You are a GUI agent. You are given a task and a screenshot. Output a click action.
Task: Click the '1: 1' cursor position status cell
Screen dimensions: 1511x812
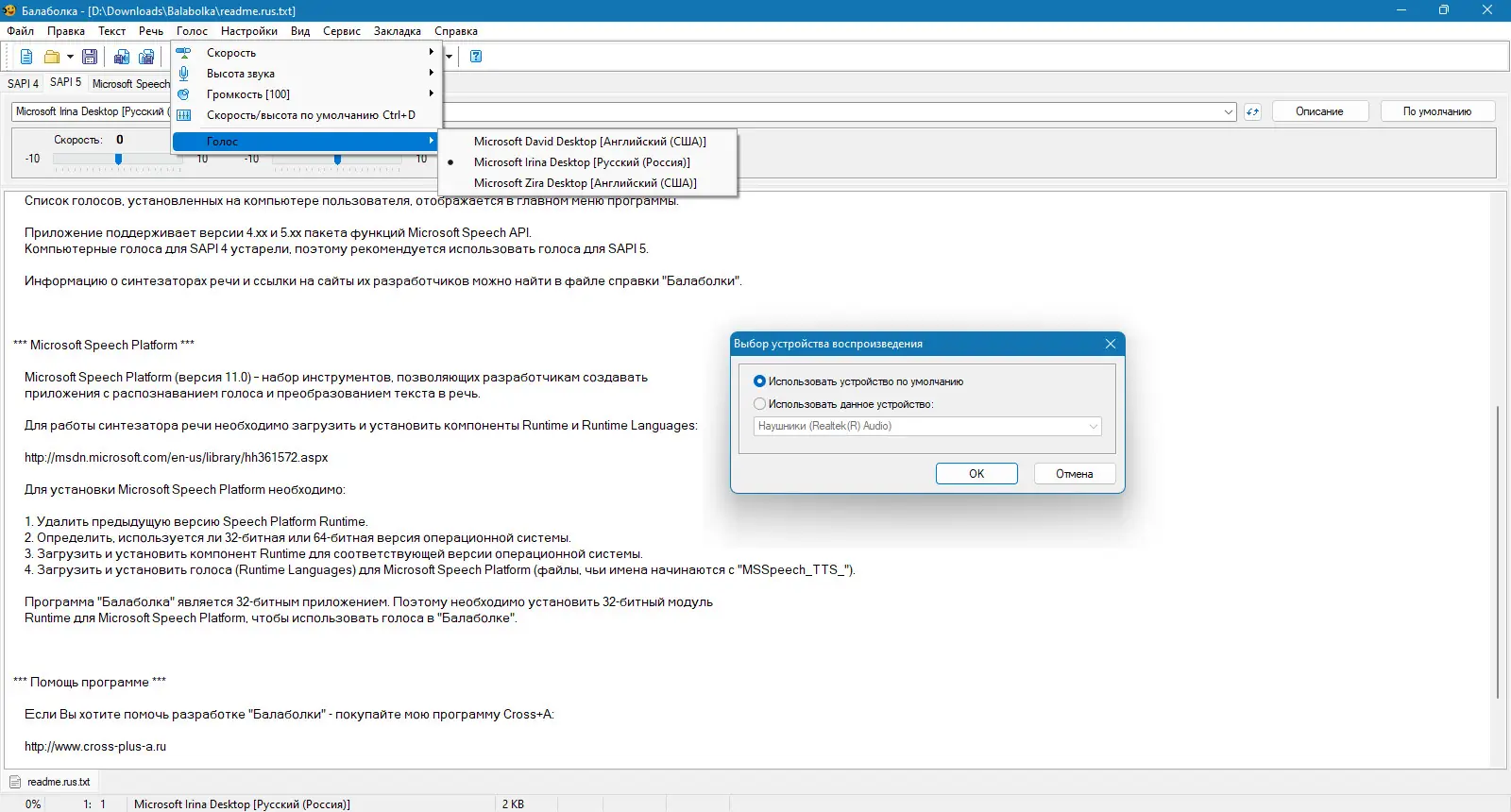(x=94, y=804)
